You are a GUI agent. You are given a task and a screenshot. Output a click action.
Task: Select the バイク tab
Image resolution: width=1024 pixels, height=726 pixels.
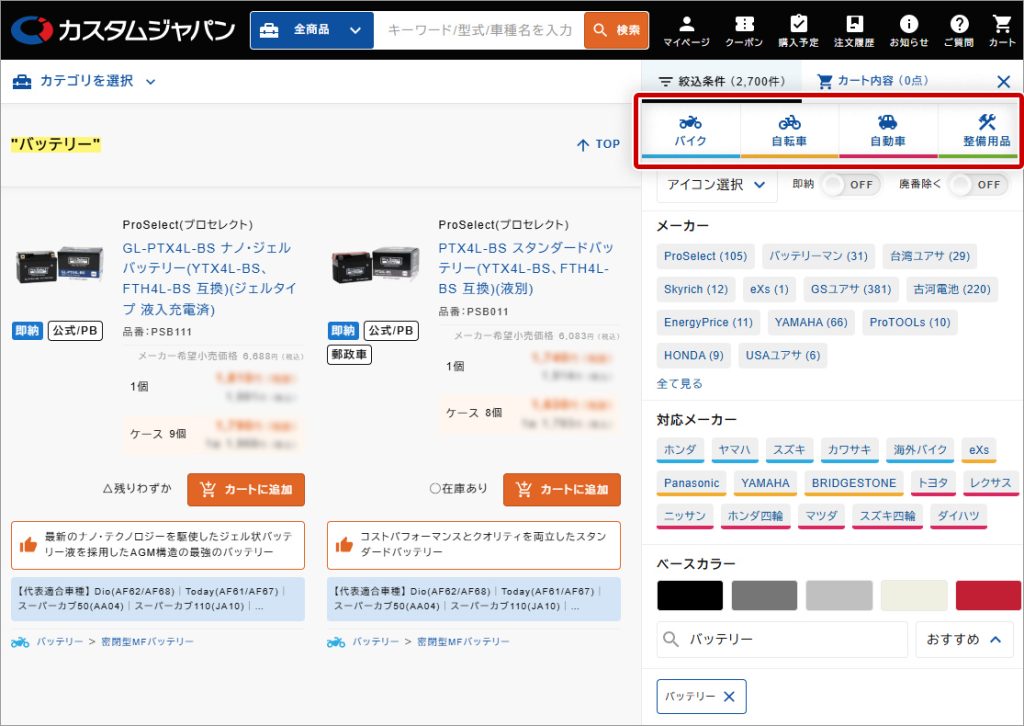tap(691, 131)
